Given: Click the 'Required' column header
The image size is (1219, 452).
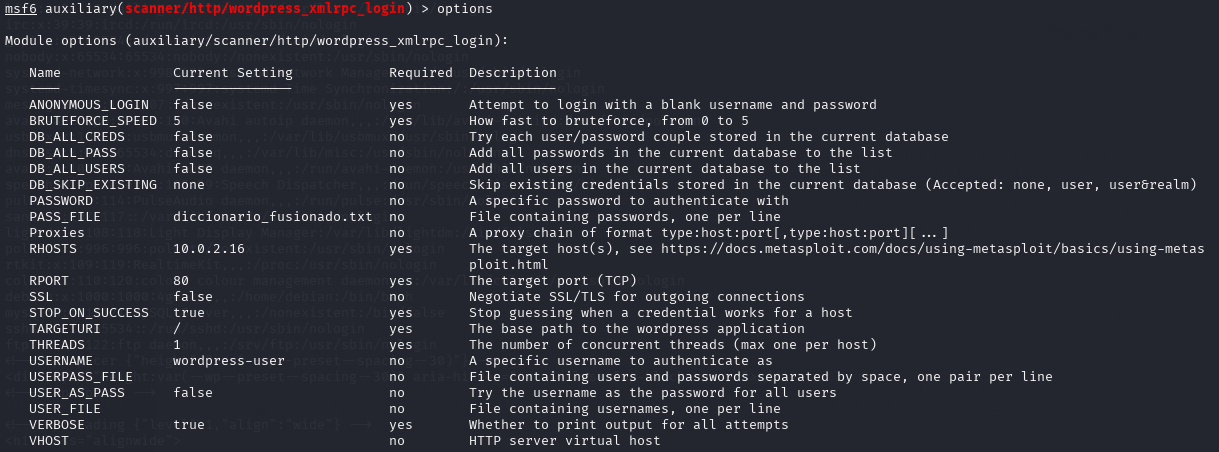Looking at the screenshot, I should click(x=421, y=73).
